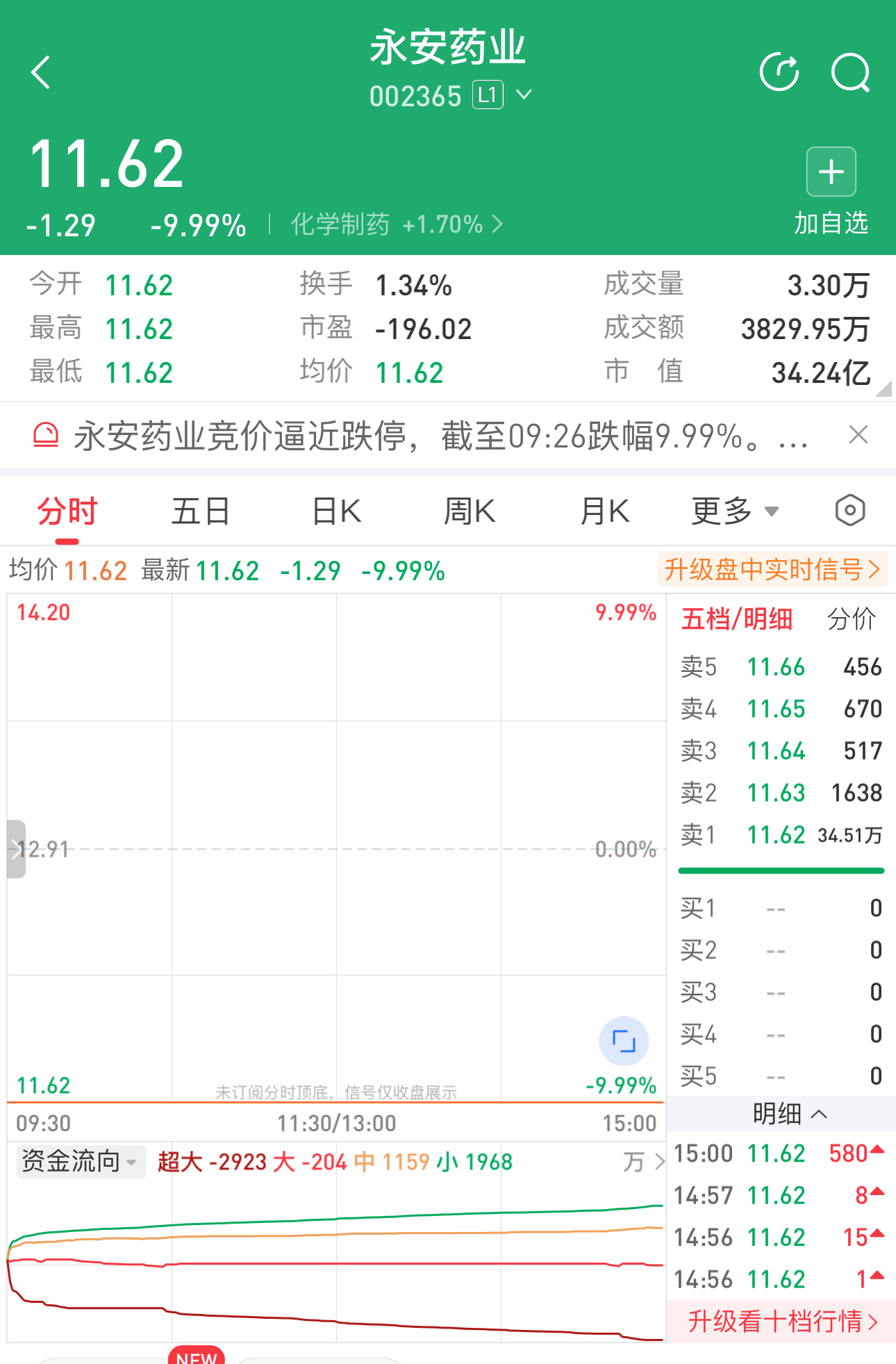Expand chart to fullscreen icon

(x=624, y=1041)
